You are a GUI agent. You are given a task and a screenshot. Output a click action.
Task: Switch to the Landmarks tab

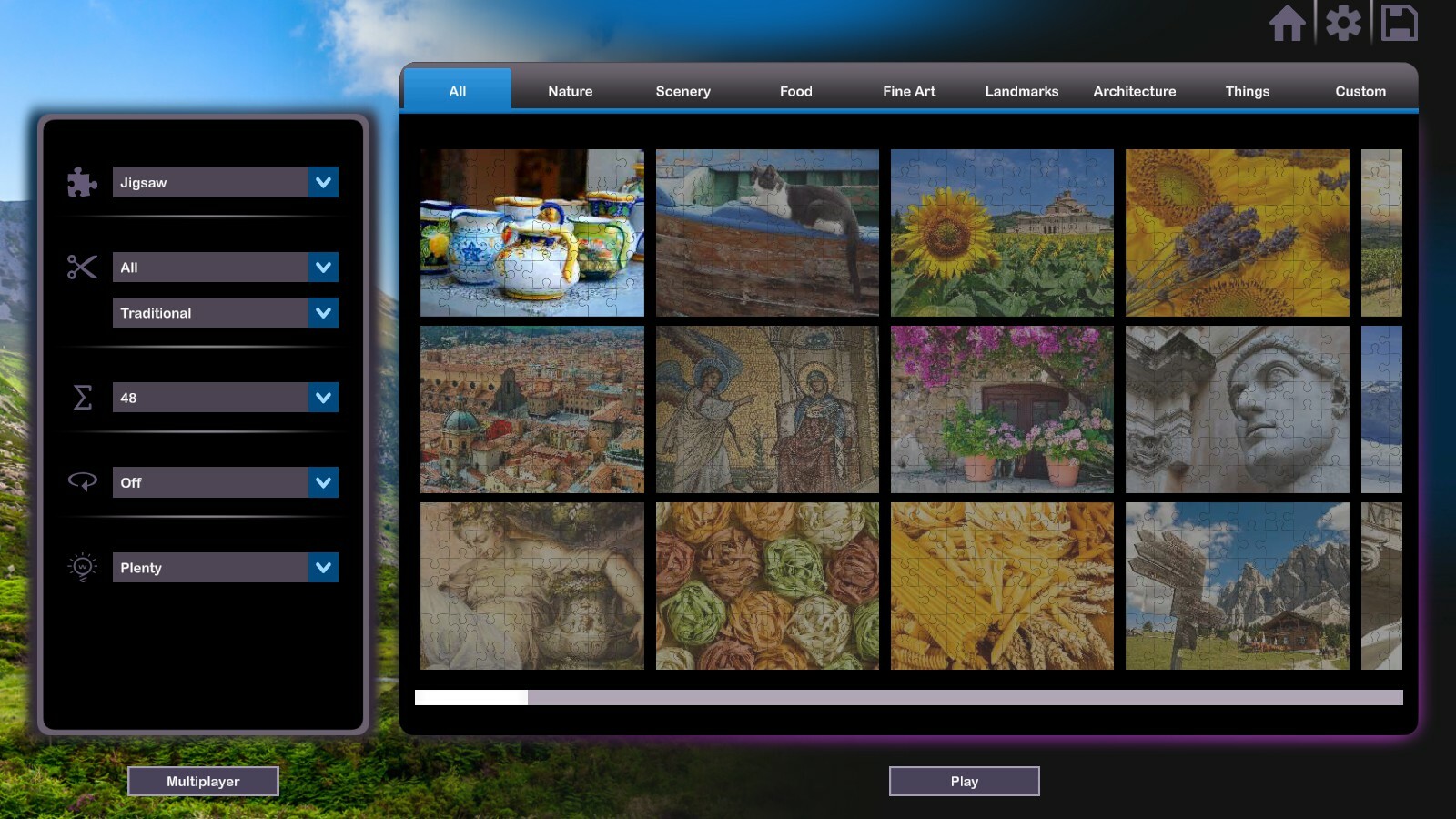pyautogui.click(x=1022, y=91)
